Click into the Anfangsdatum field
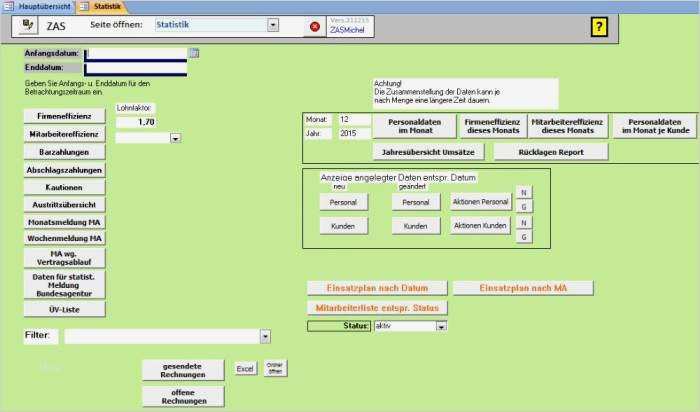The image size is (700, 412). [136, 54]
